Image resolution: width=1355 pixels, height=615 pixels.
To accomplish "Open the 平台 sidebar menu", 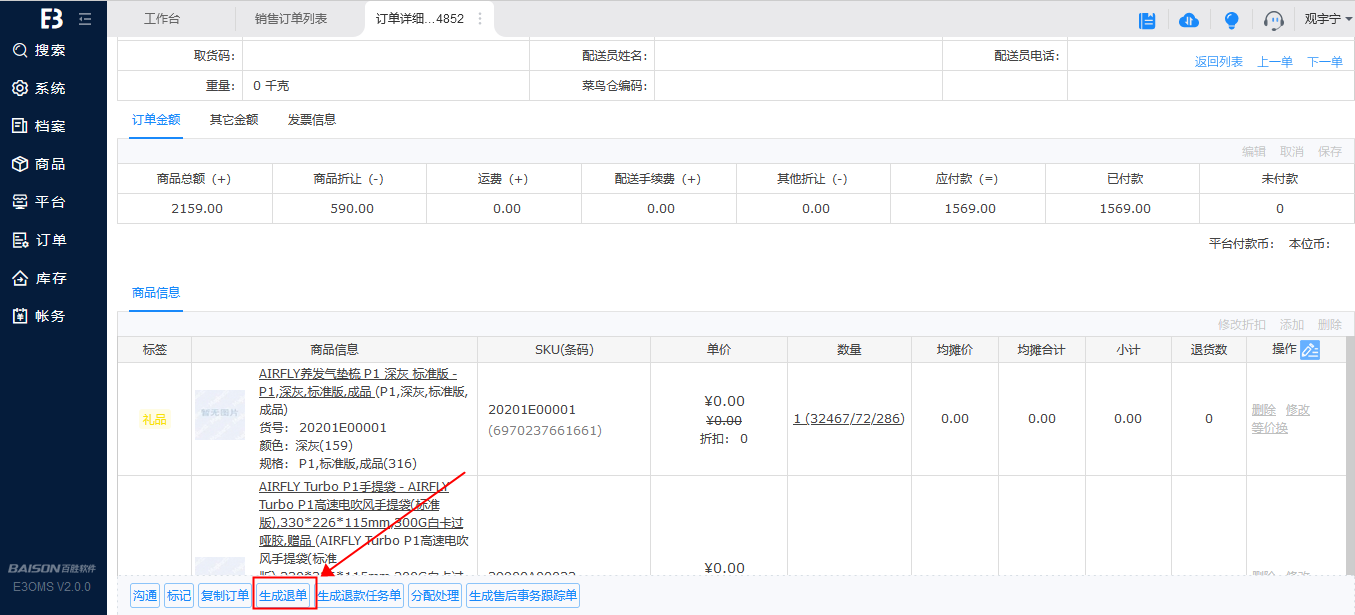I will (x=39, y=202).
